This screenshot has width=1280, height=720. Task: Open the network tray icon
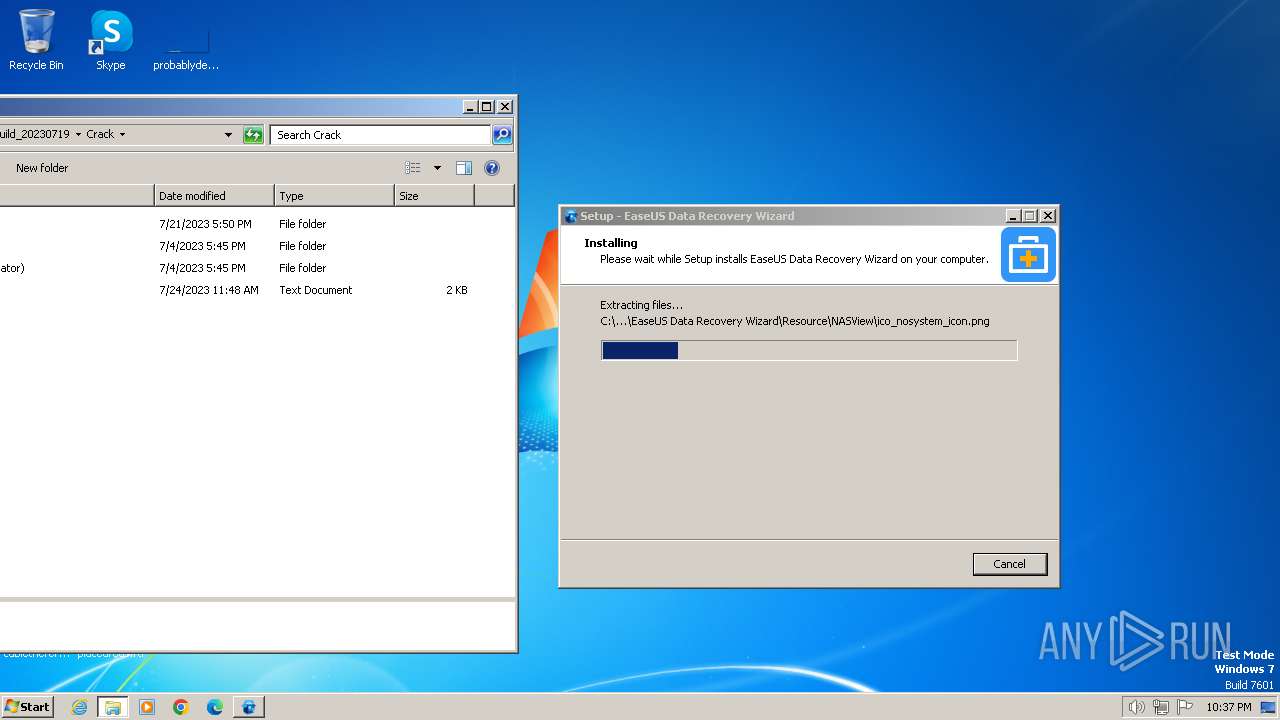(x=1161, y=707)
